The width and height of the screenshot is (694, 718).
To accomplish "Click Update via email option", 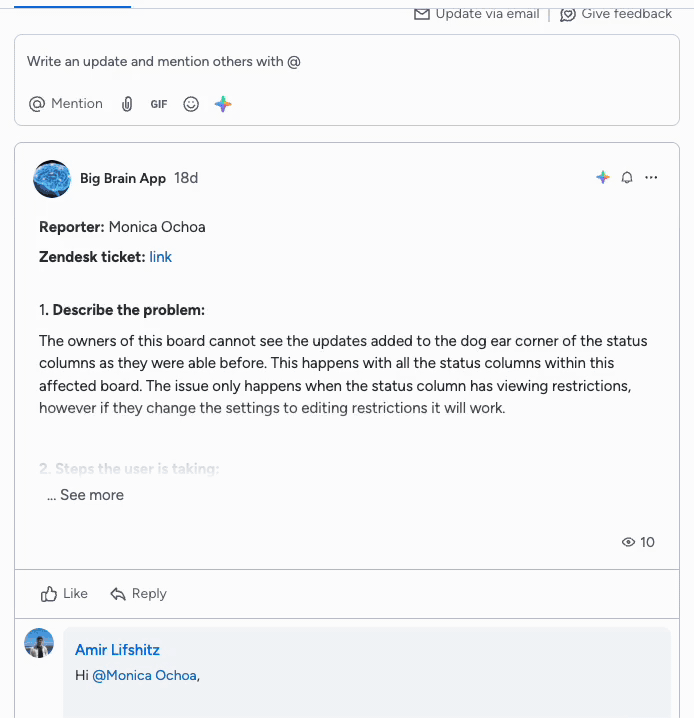I will click(x=476, y=14).
